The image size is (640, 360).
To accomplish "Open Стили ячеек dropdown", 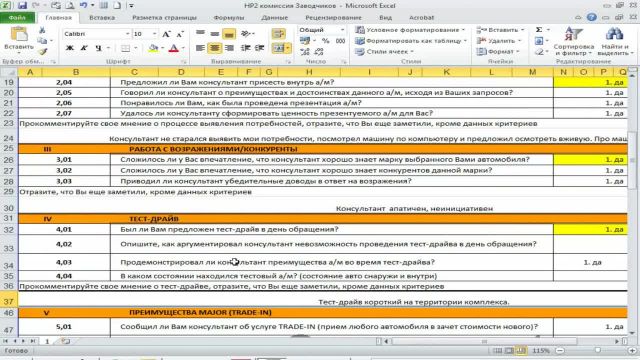I will pos(384,52).
